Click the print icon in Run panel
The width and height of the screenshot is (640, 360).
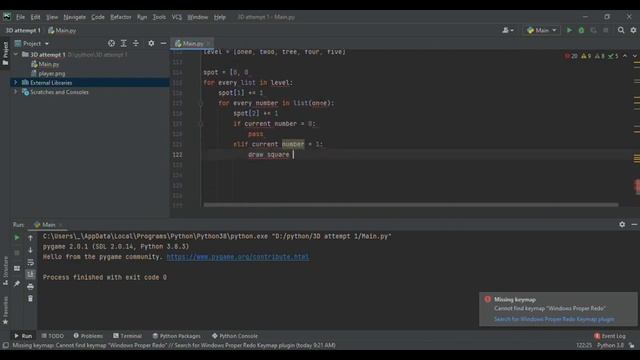tap(30, 287)
